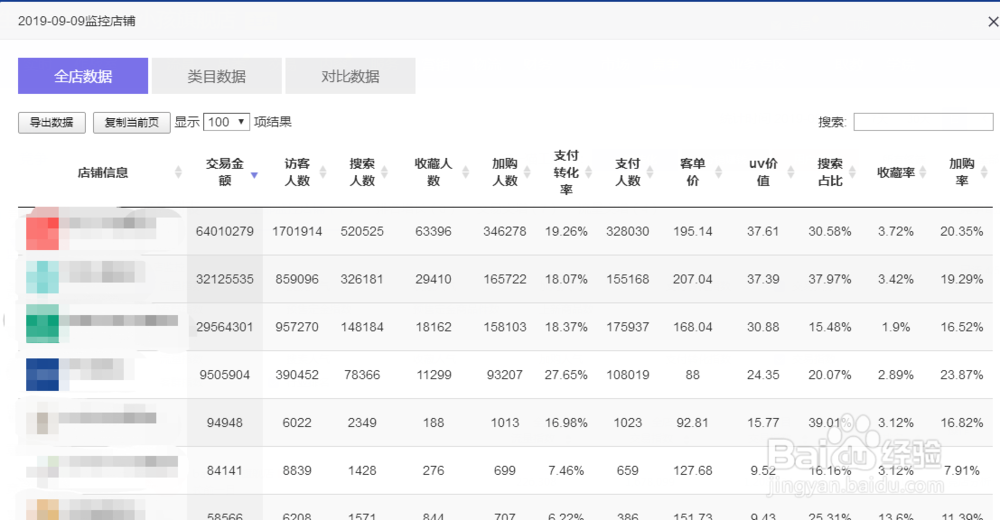
Task: Open the green shop thumbnail
Action: point(42,323)
